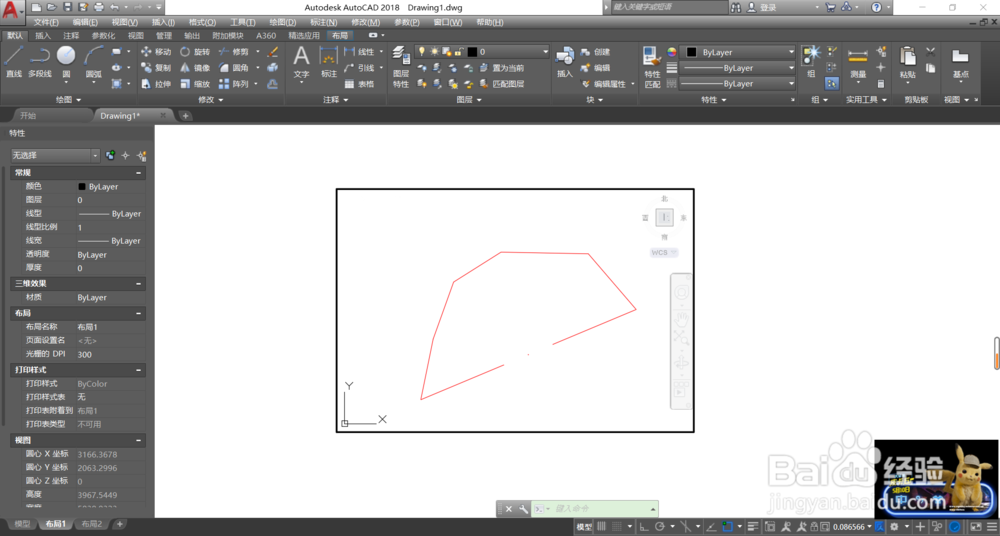Switch to the 输出 ribbon tab
Viewport: 1000px width, 536px height.
(191, 36)
